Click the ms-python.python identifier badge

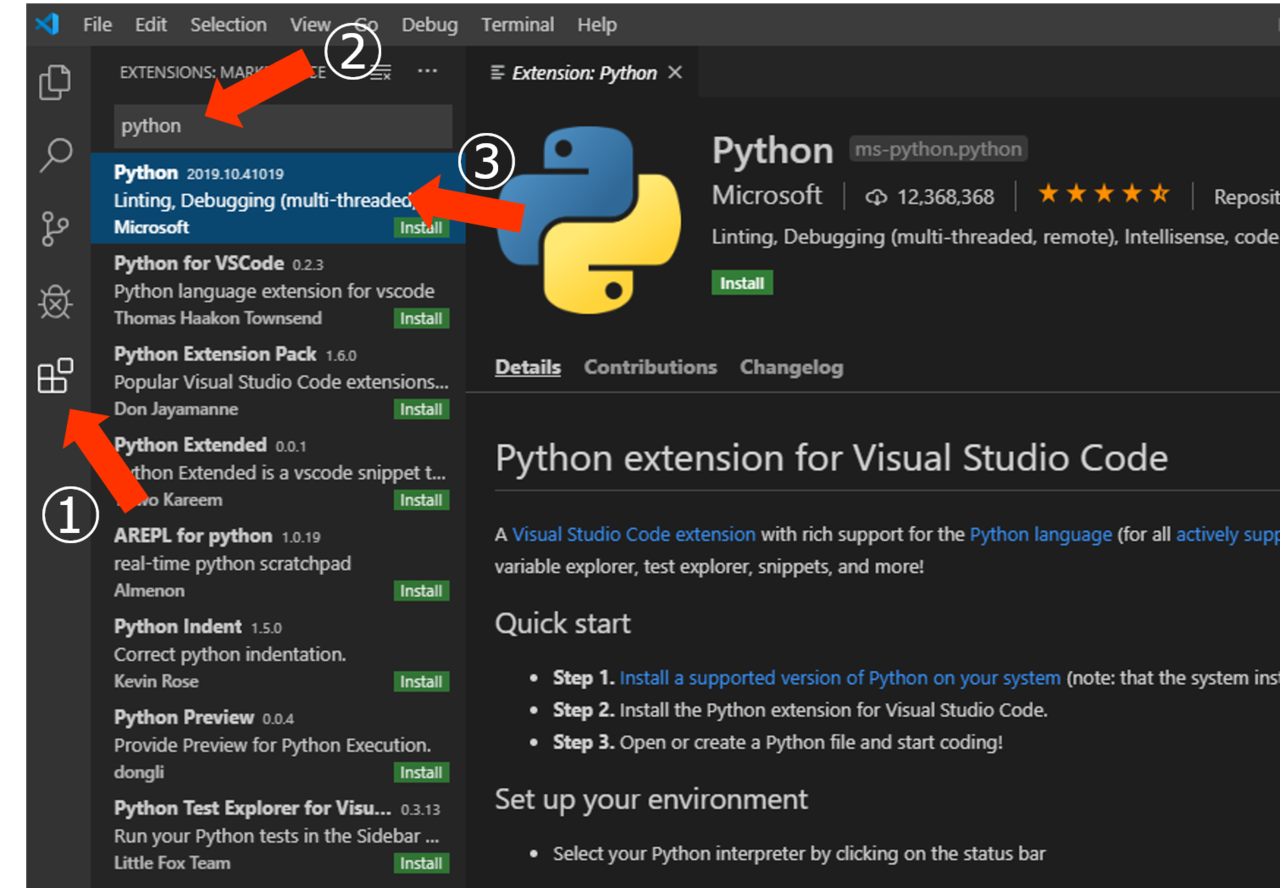point(938,150)
